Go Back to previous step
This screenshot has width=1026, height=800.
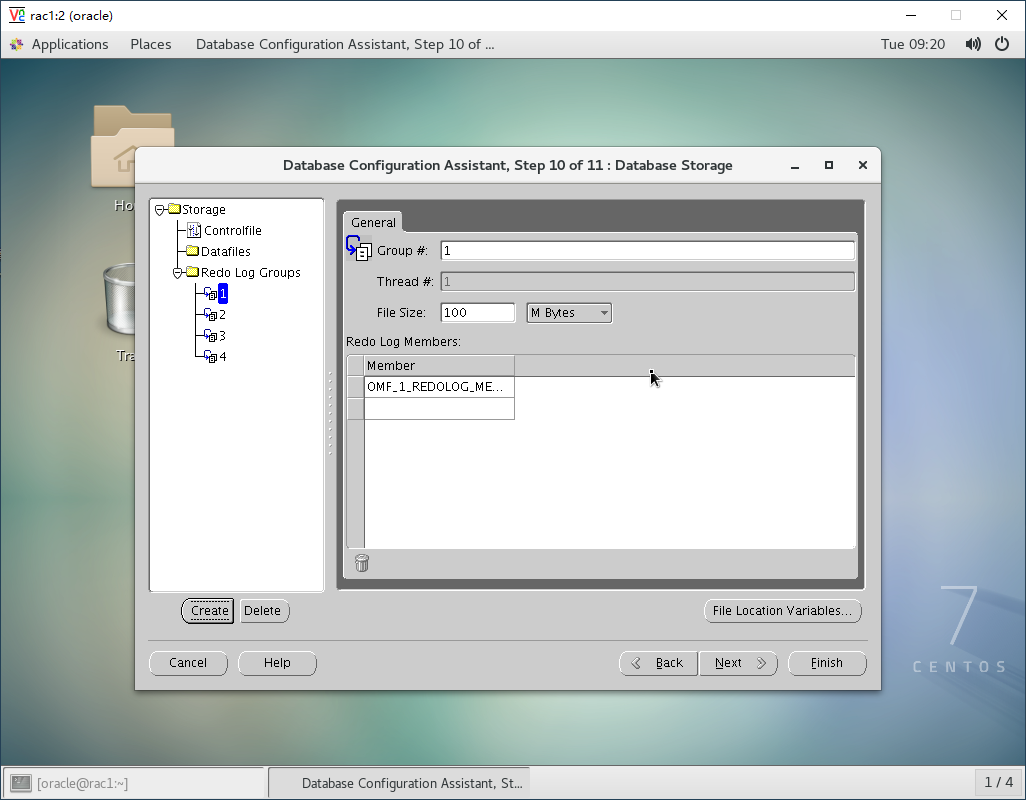pos(658,663)
